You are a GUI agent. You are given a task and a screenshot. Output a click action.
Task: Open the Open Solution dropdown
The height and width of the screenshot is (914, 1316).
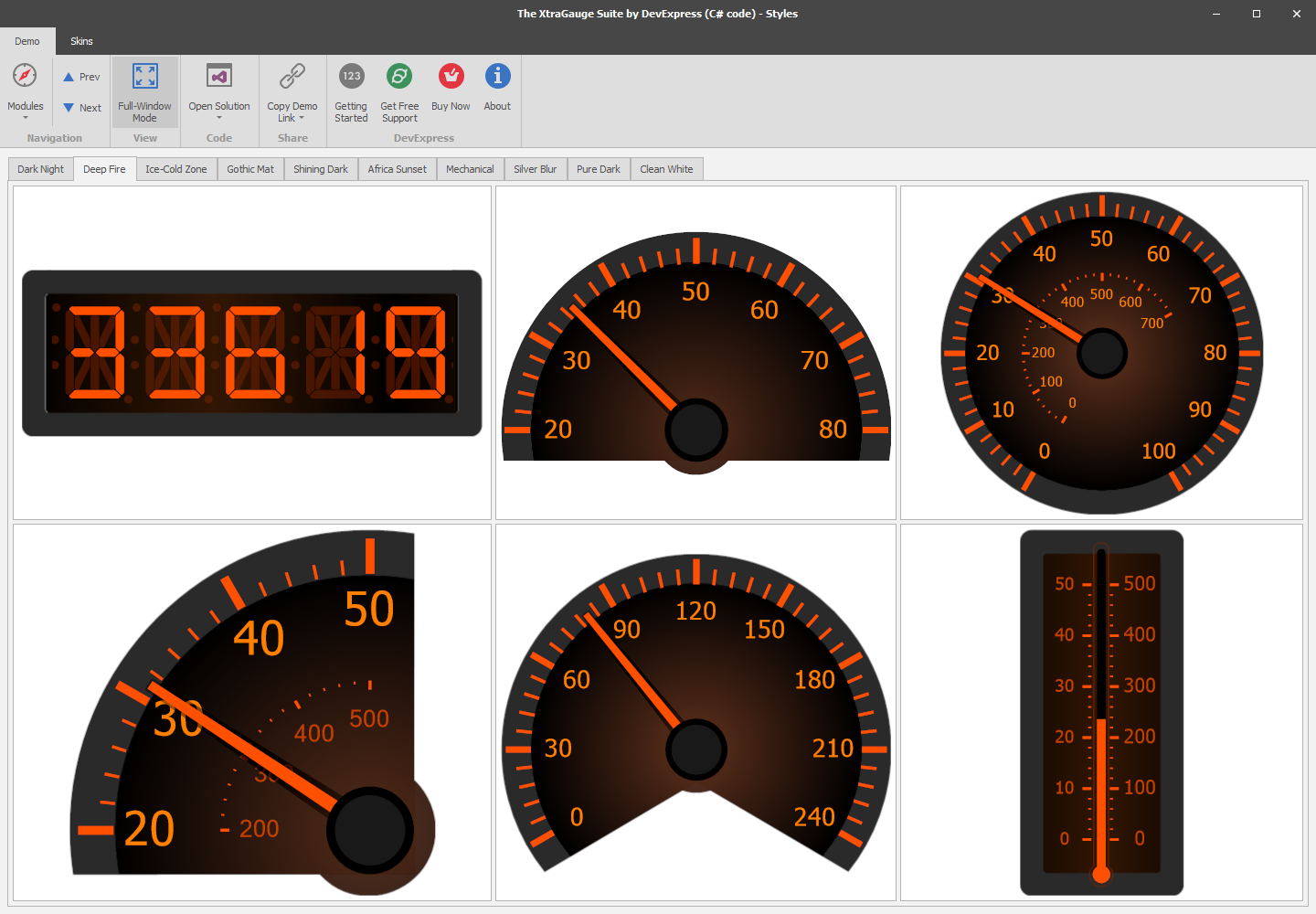point(219,118)
